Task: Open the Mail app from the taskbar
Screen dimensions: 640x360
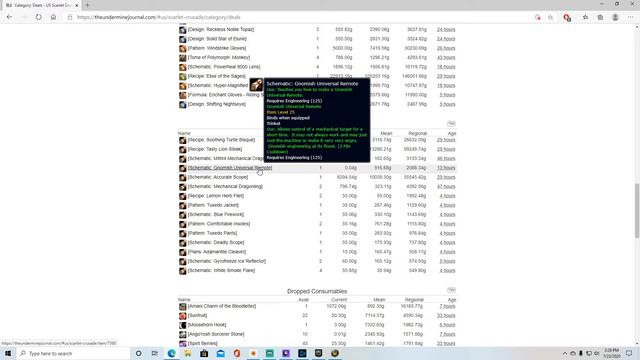Action: [x=220, y=353]
